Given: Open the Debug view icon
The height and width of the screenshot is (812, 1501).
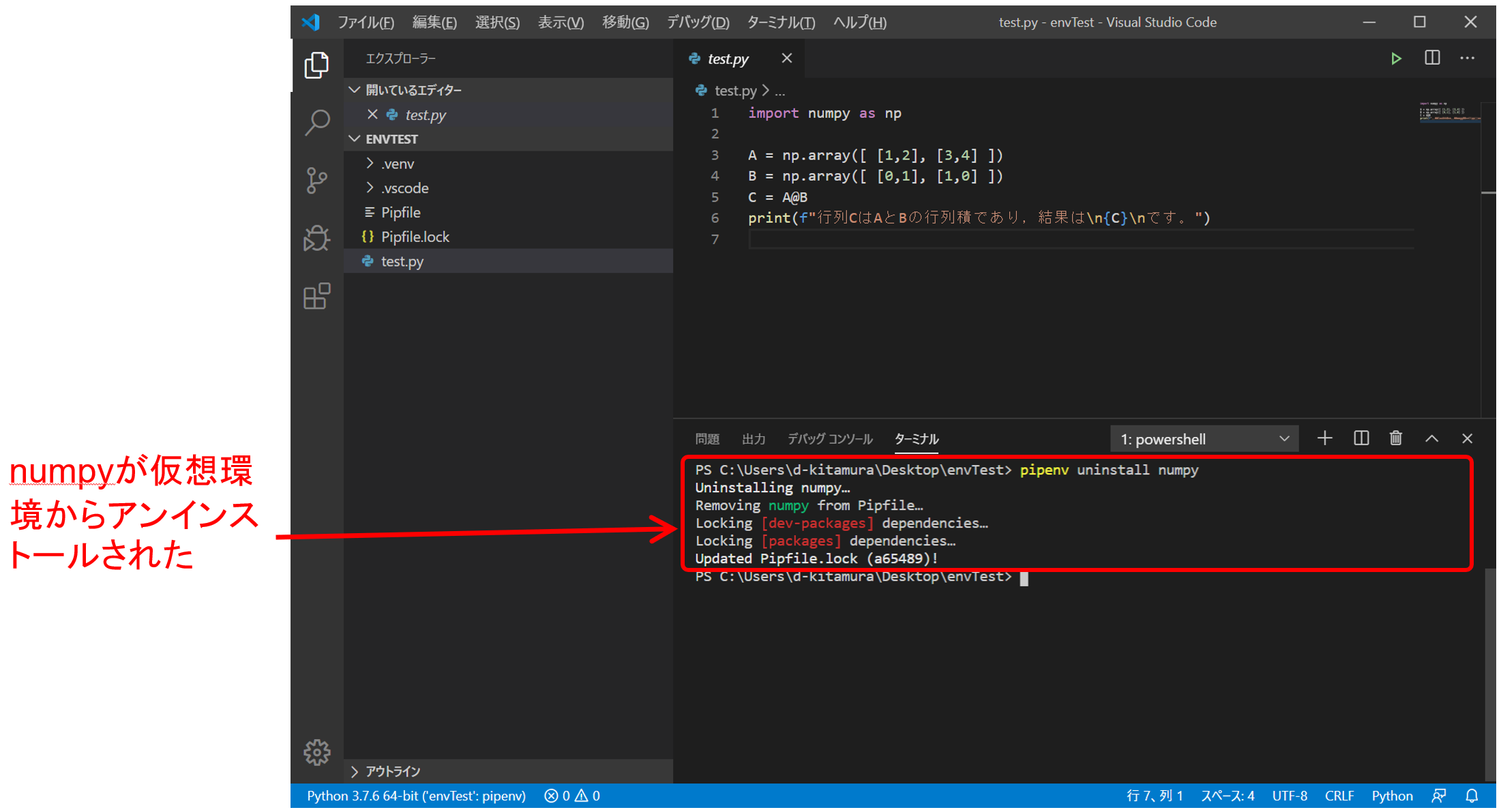Looking at the screenshot, I should click(x=316, y=239).
